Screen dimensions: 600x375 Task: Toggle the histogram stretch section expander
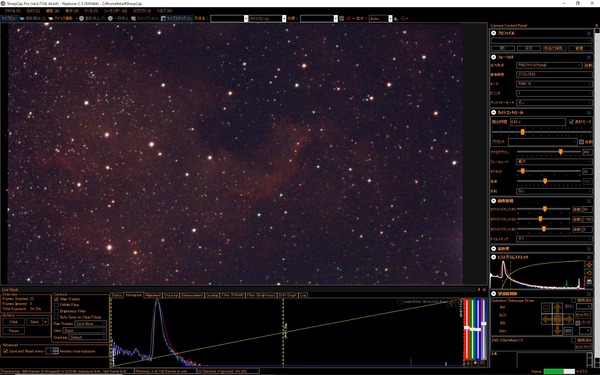tap(494, 257)
